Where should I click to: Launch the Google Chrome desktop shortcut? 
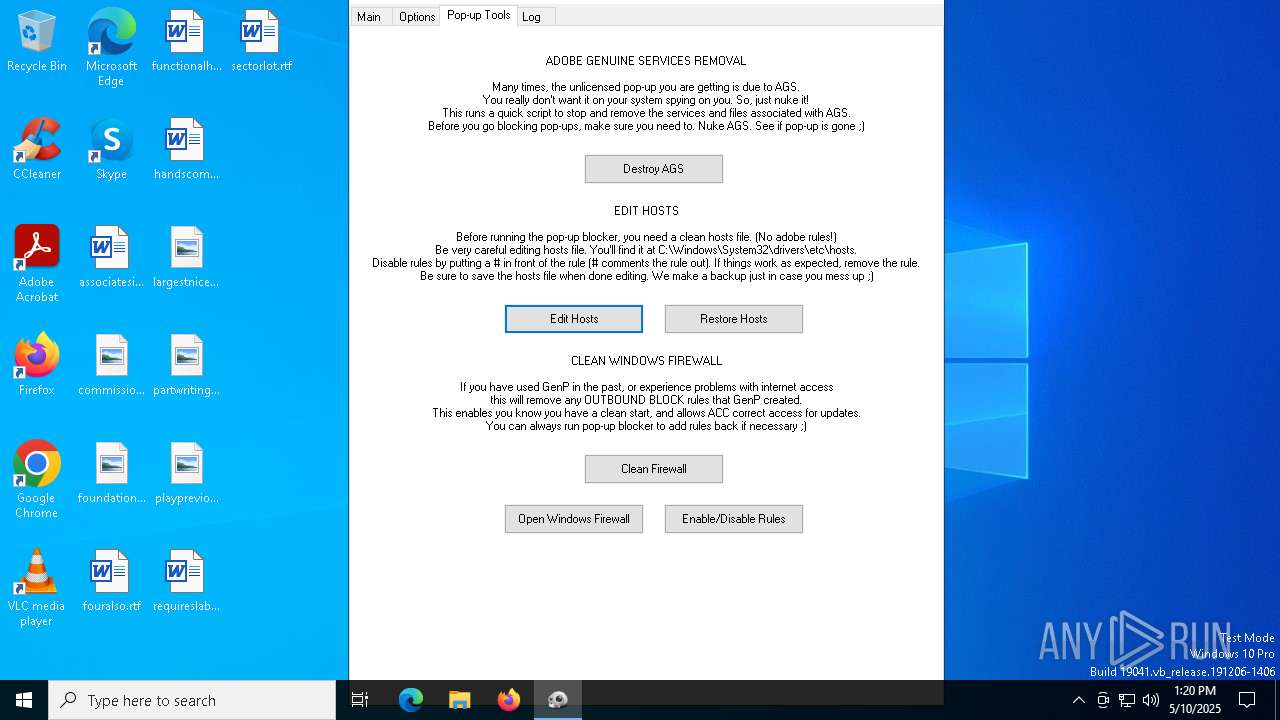pos(37,480)
